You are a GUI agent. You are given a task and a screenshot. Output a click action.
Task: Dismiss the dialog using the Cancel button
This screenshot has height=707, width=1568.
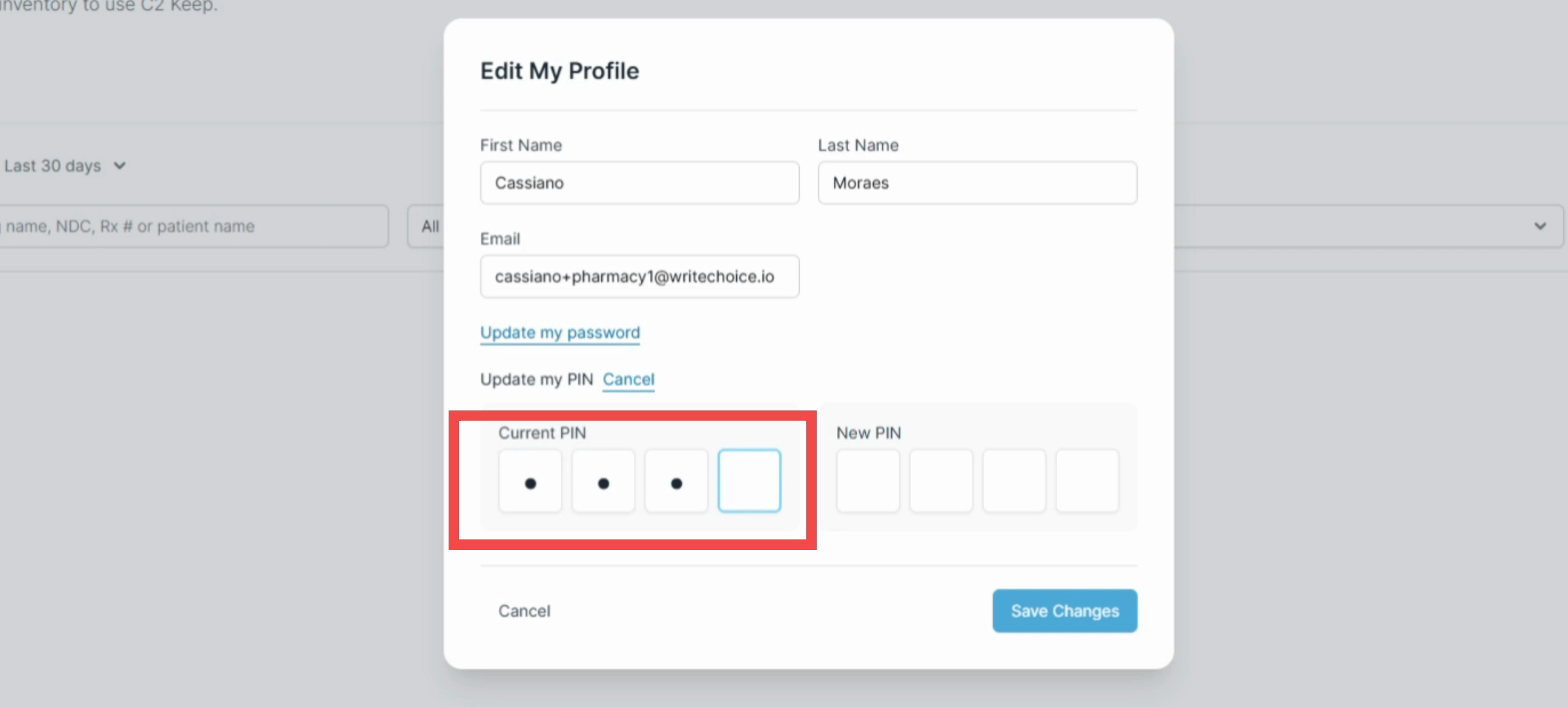(524, 611)
